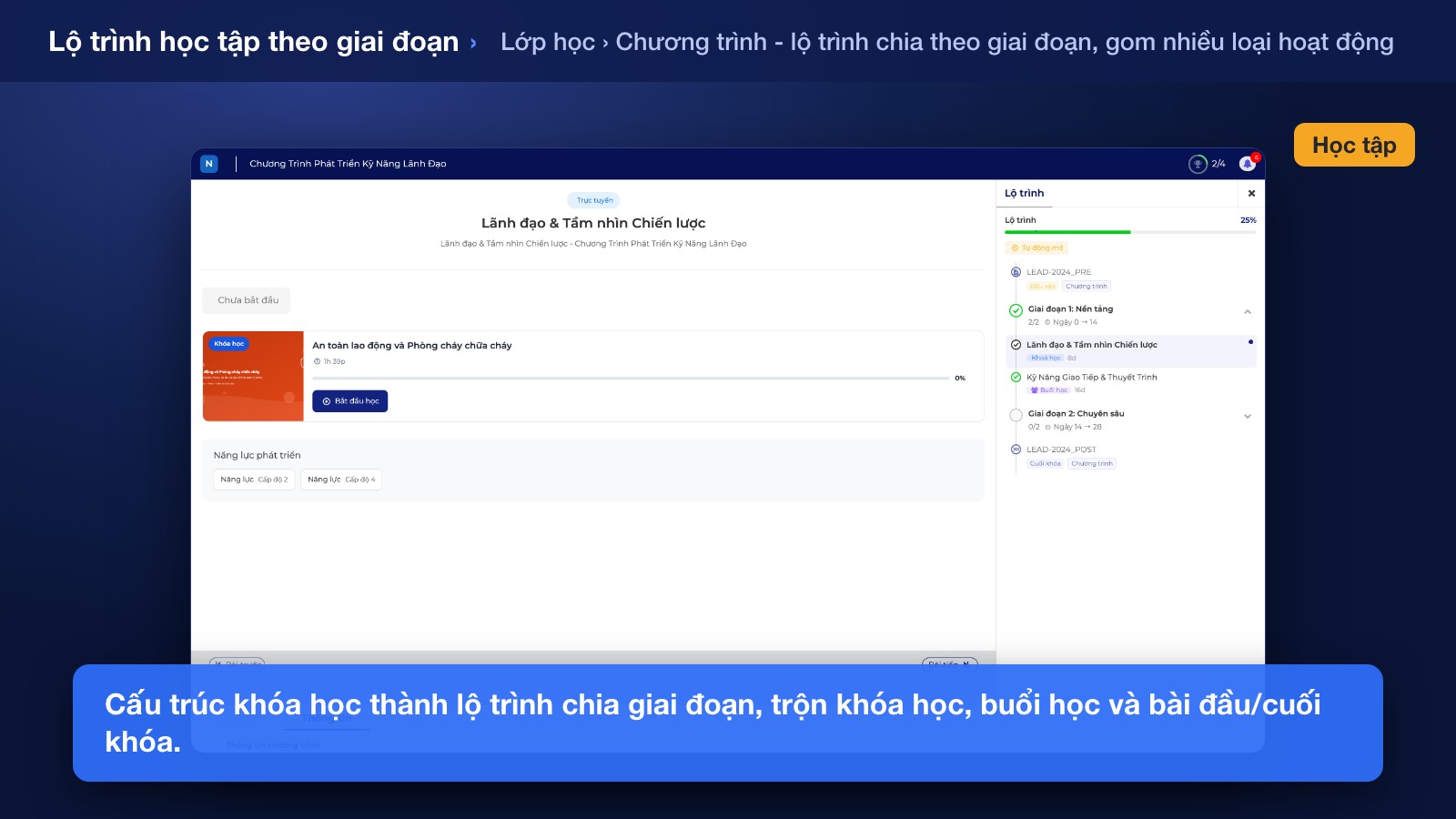
Task: Click the green check icon for Giai đoạn 1
Action: pyautogui.click(x=1016, y=310)
